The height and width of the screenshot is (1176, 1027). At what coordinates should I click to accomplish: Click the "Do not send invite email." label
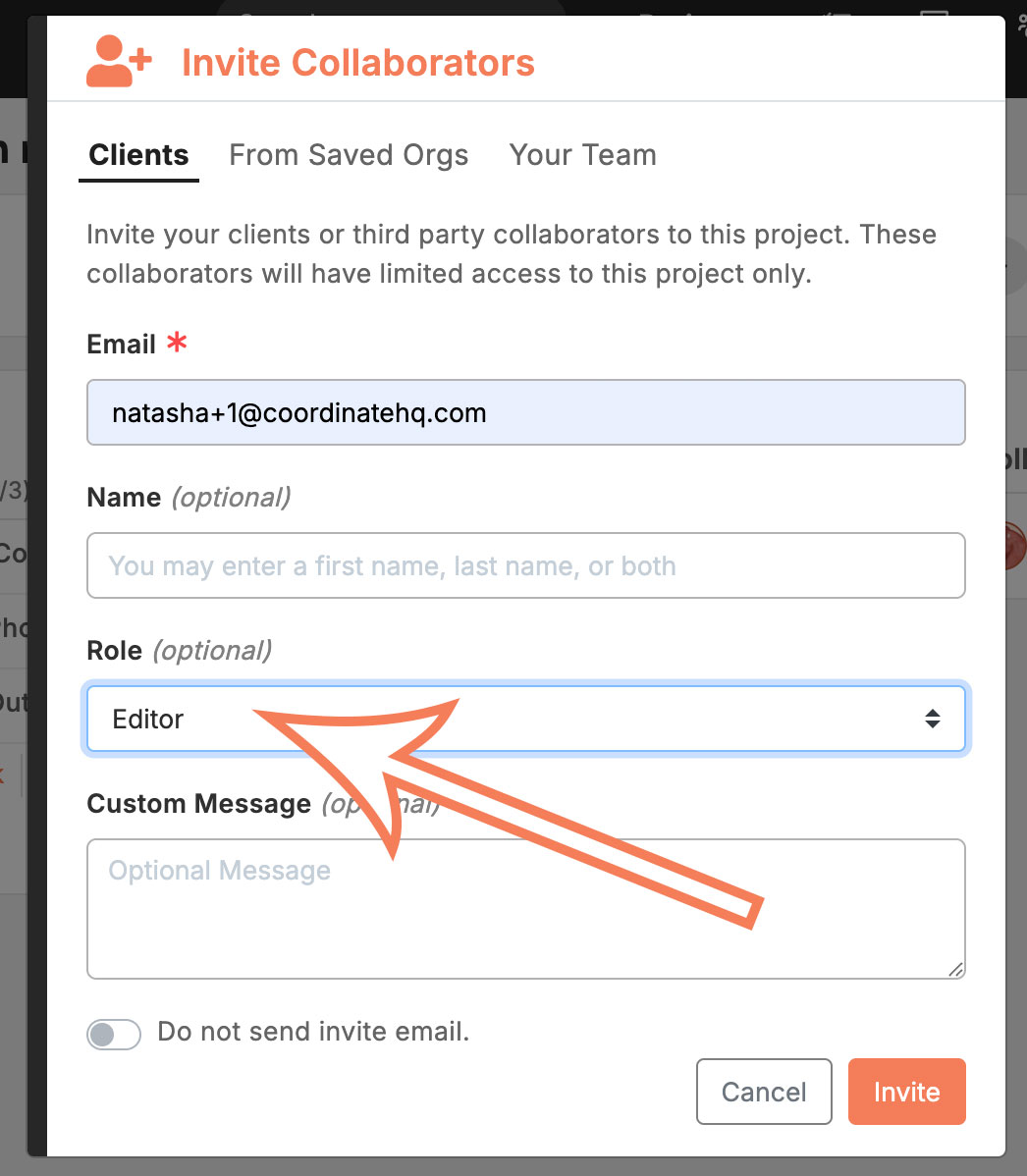coord(313,1032)
